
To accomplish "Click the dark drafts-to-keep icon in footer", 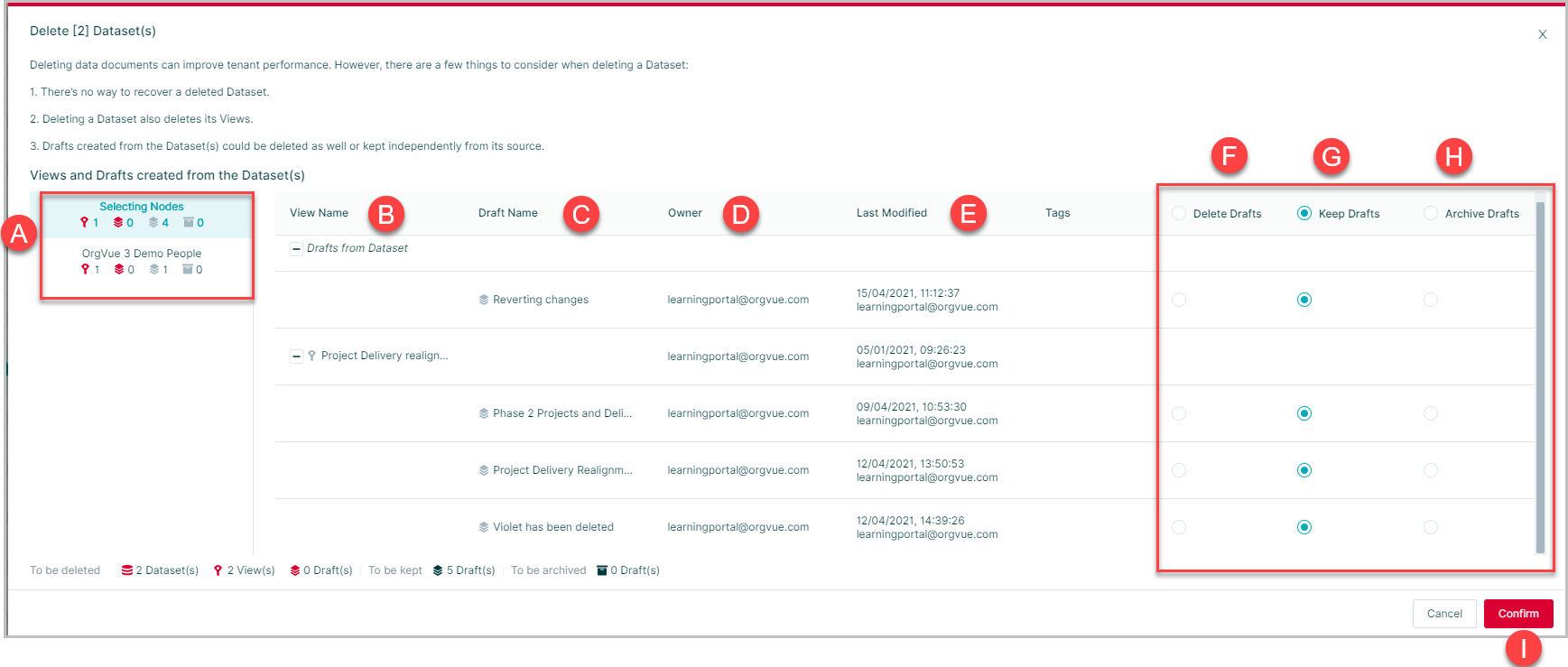I will click(x=438, y=570).
